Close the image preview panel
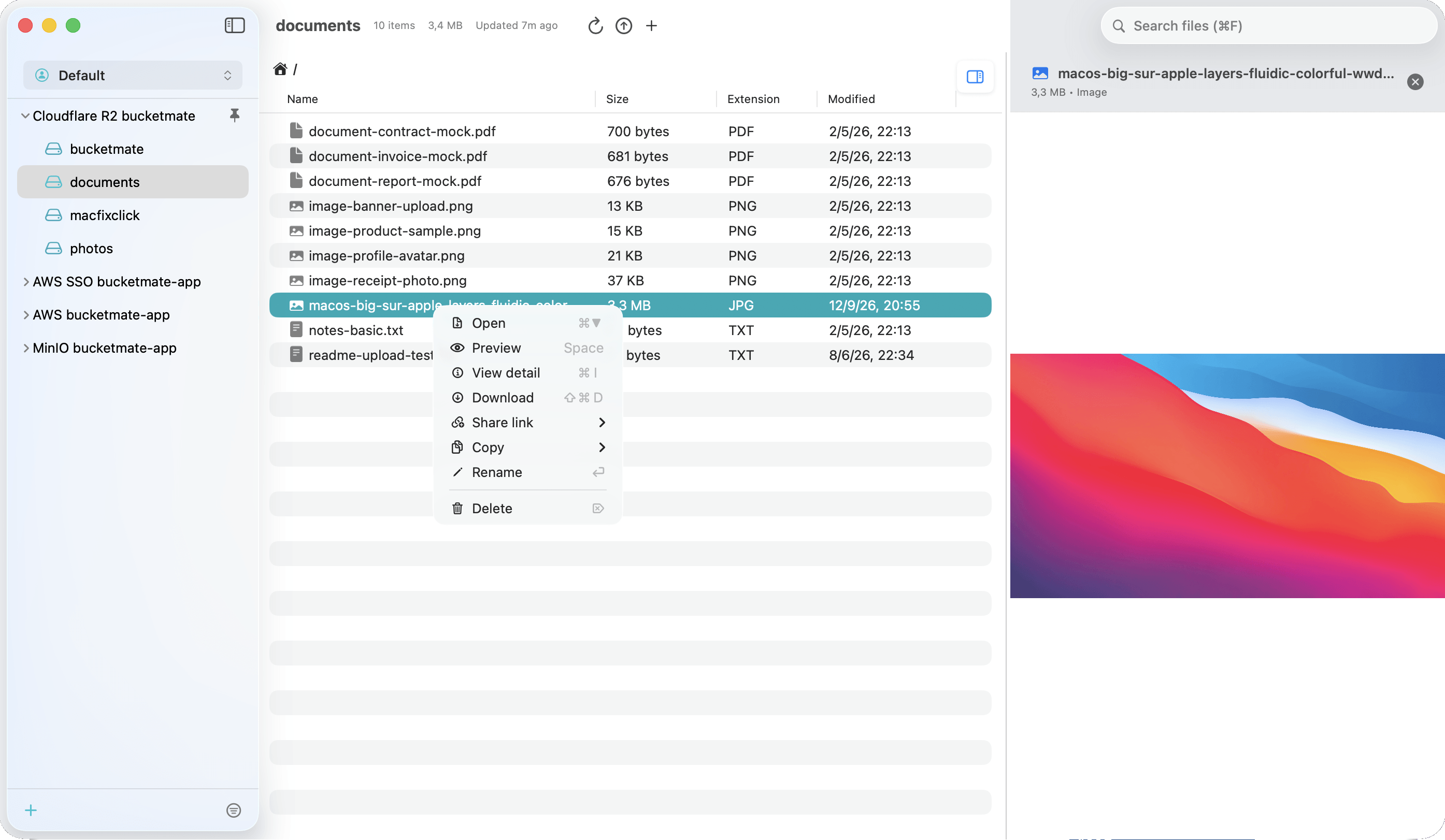Screen dimensions: 1445x840 [1414, 82]
